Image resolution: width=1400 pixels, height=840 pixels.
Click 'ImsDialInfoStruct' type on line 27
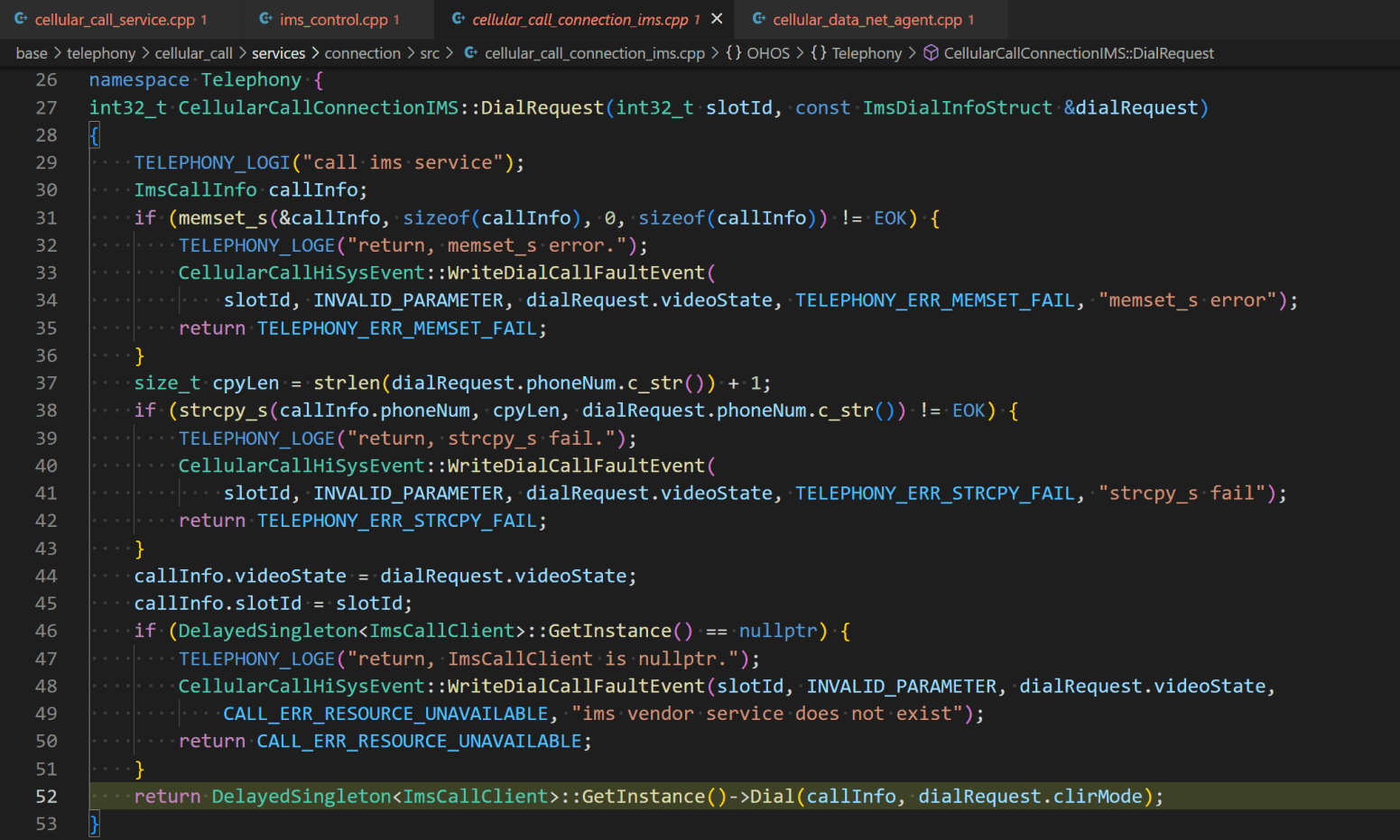(x=958, y=107)
